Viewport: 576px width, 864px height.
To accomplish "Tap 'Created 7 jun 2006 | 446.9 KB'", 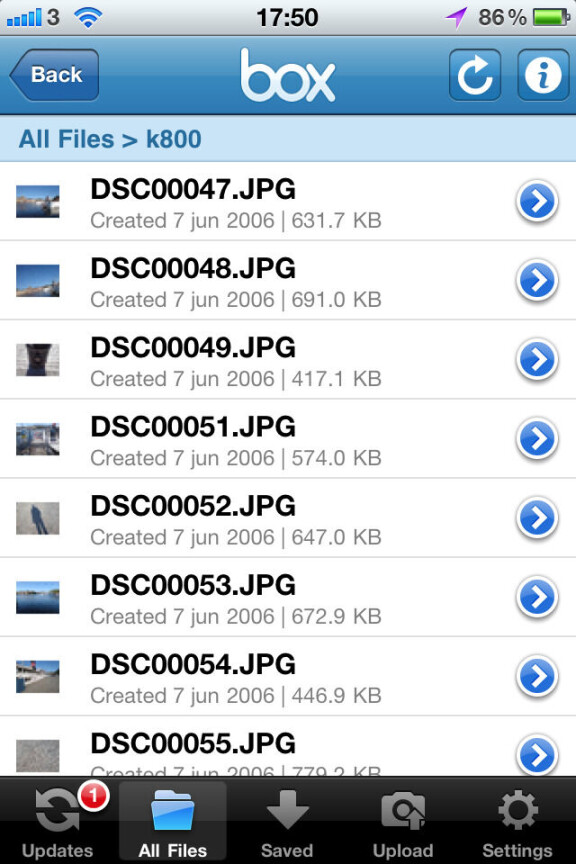I will [x=236, y=695].
